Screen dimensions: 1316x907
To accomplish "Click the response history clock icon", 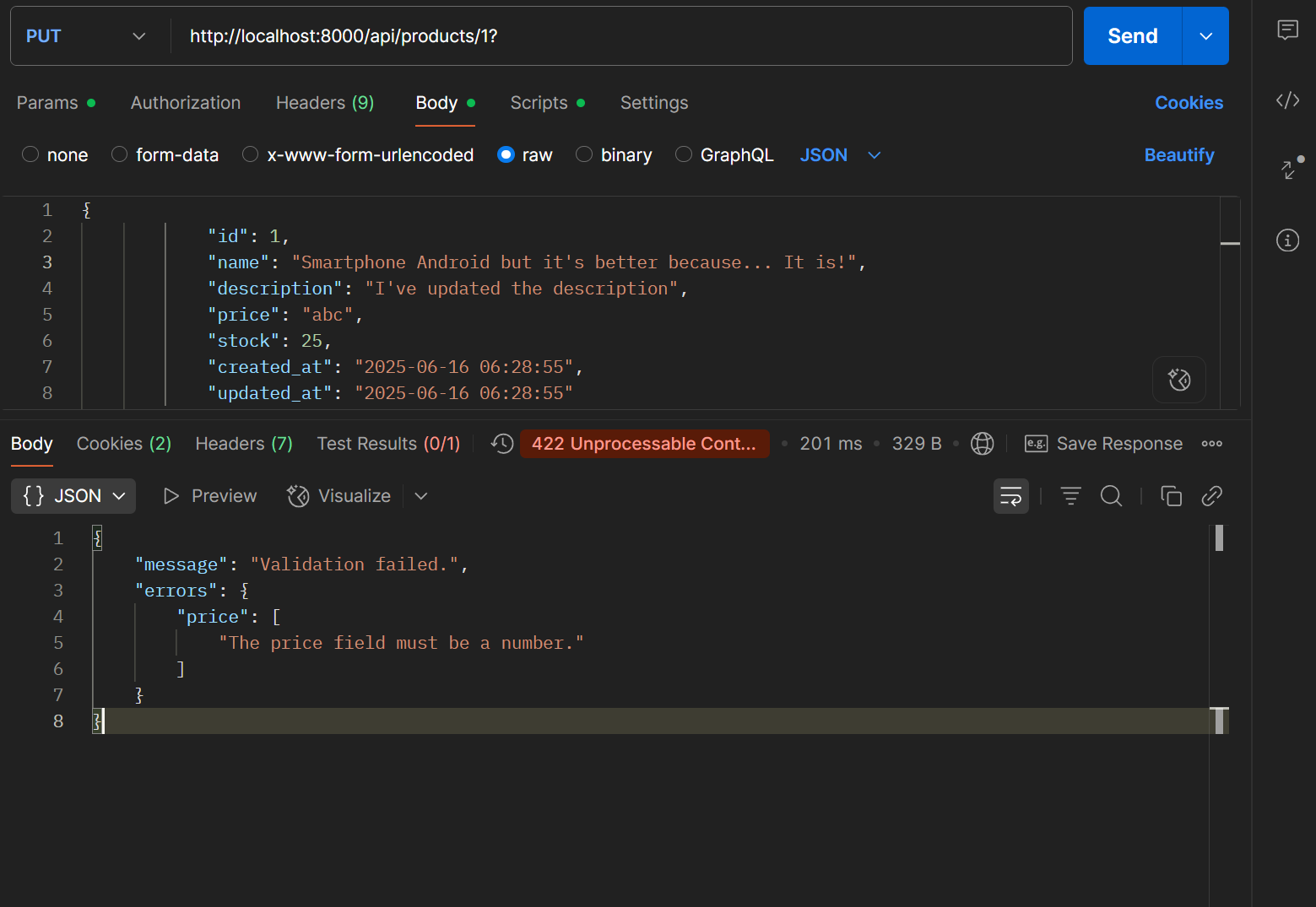I will click(x=502, y=444).
